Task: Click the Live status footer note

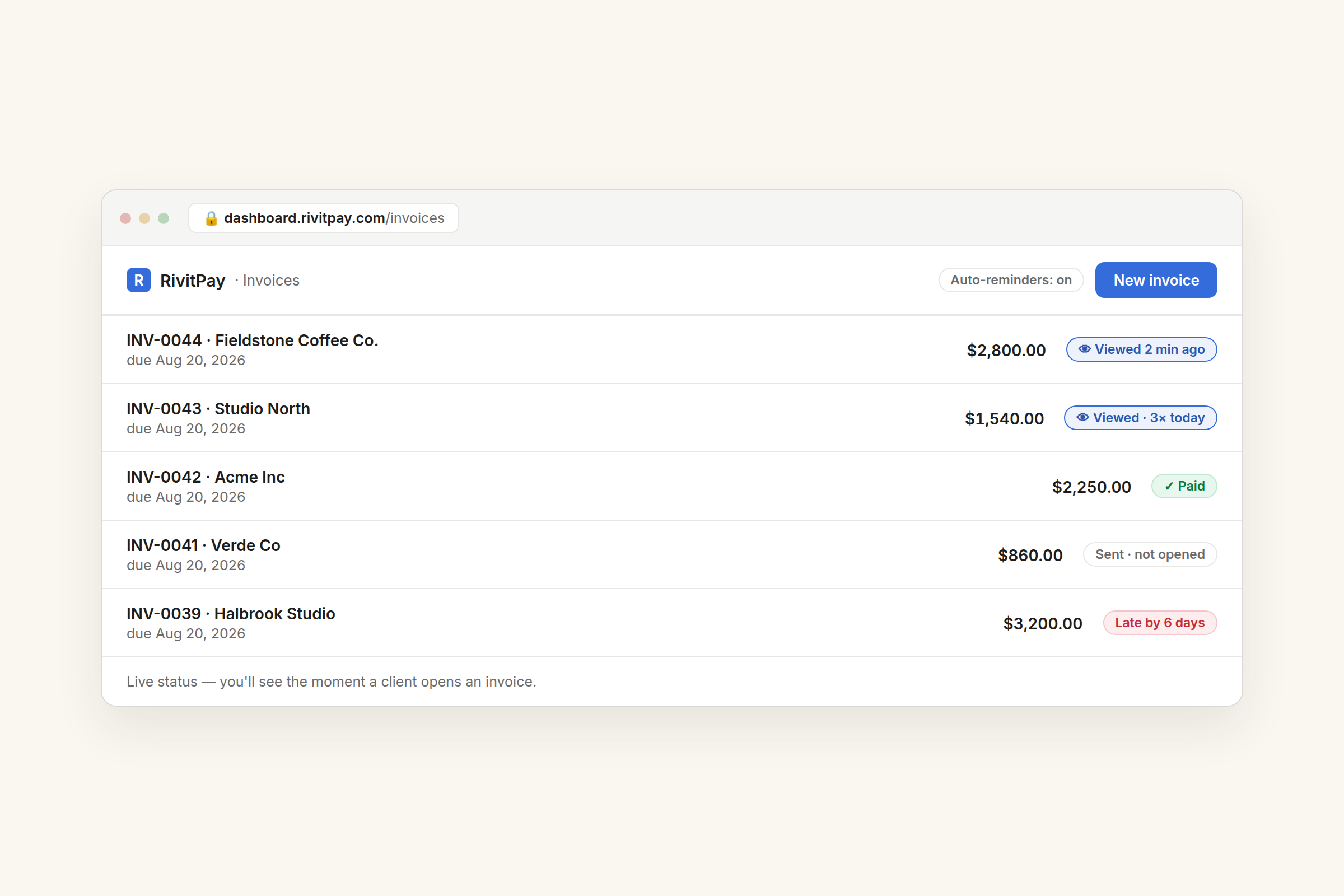Action: point(332,682)
